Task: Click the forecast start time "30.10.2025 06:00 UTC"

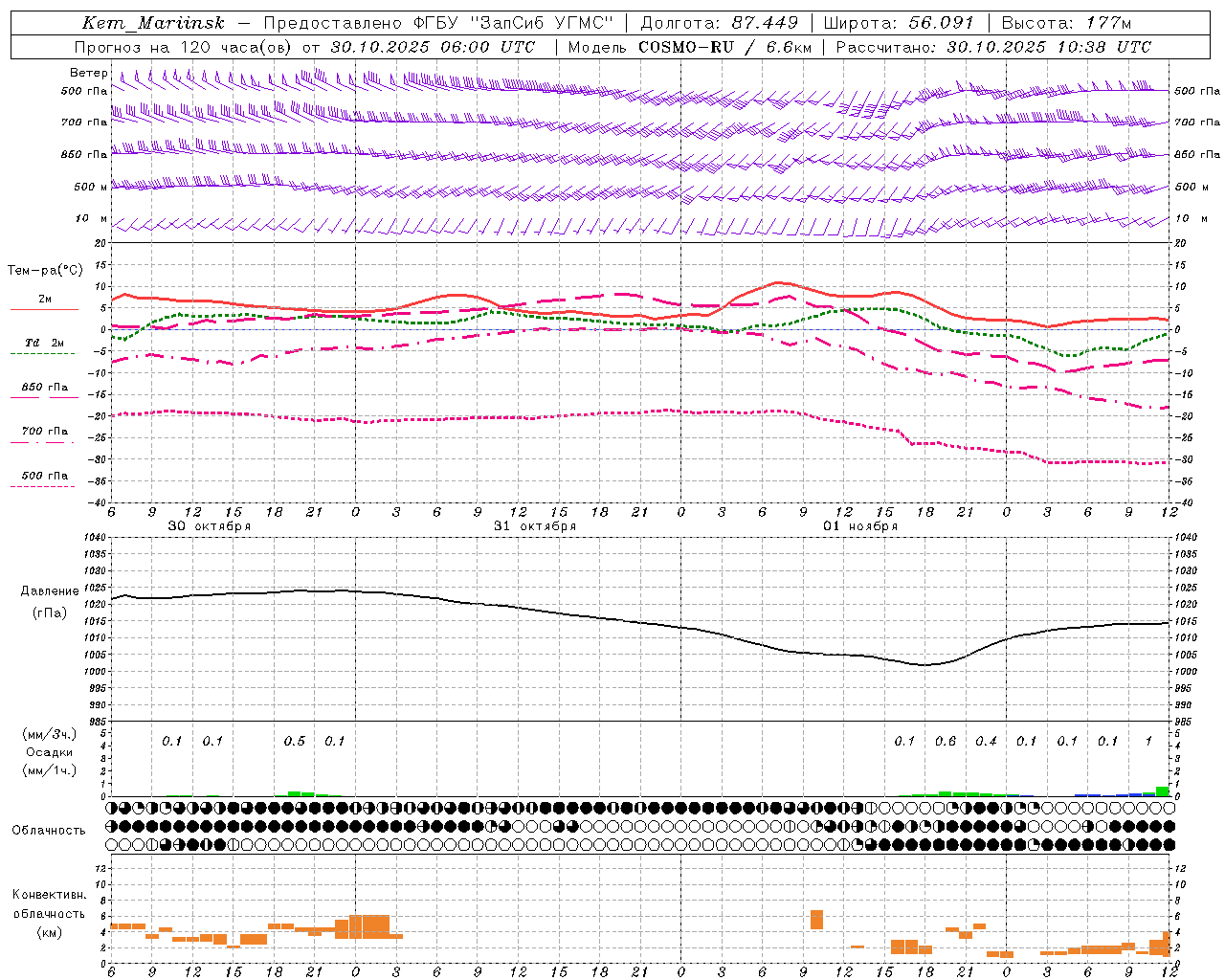Action: (x=433, y=47)
